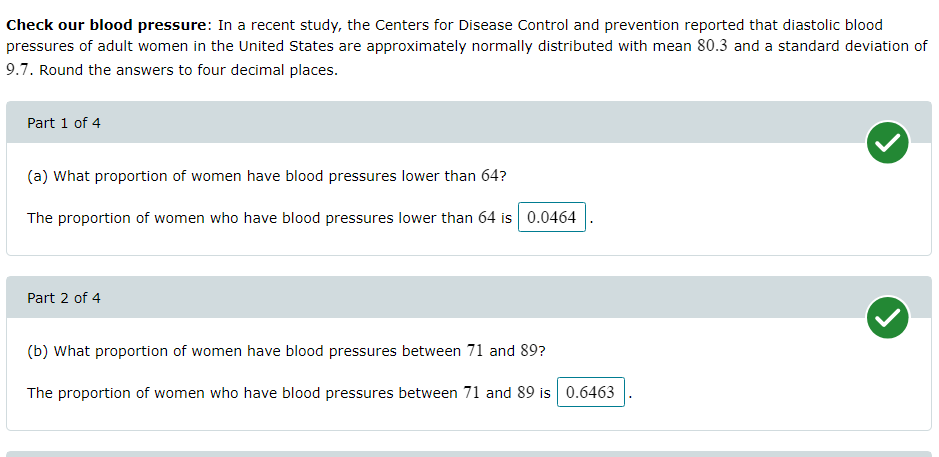Click the Round the answers to four decimal places text
The height and width of the screenshot is (457, 939).
[x=189, y=70]
